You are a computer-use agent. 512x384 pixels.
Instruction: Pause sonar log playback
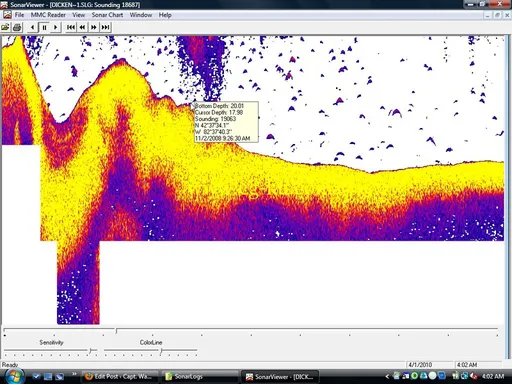point(44,27)
